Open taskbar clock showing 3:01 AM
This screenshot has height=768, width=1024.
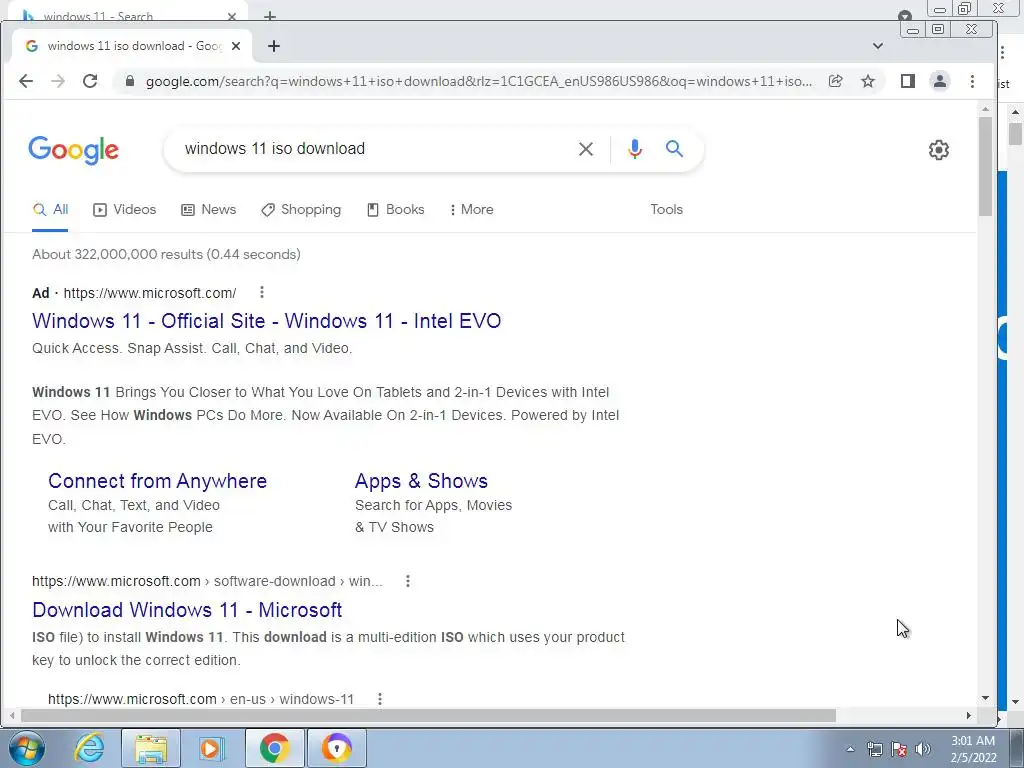(973, 749)
